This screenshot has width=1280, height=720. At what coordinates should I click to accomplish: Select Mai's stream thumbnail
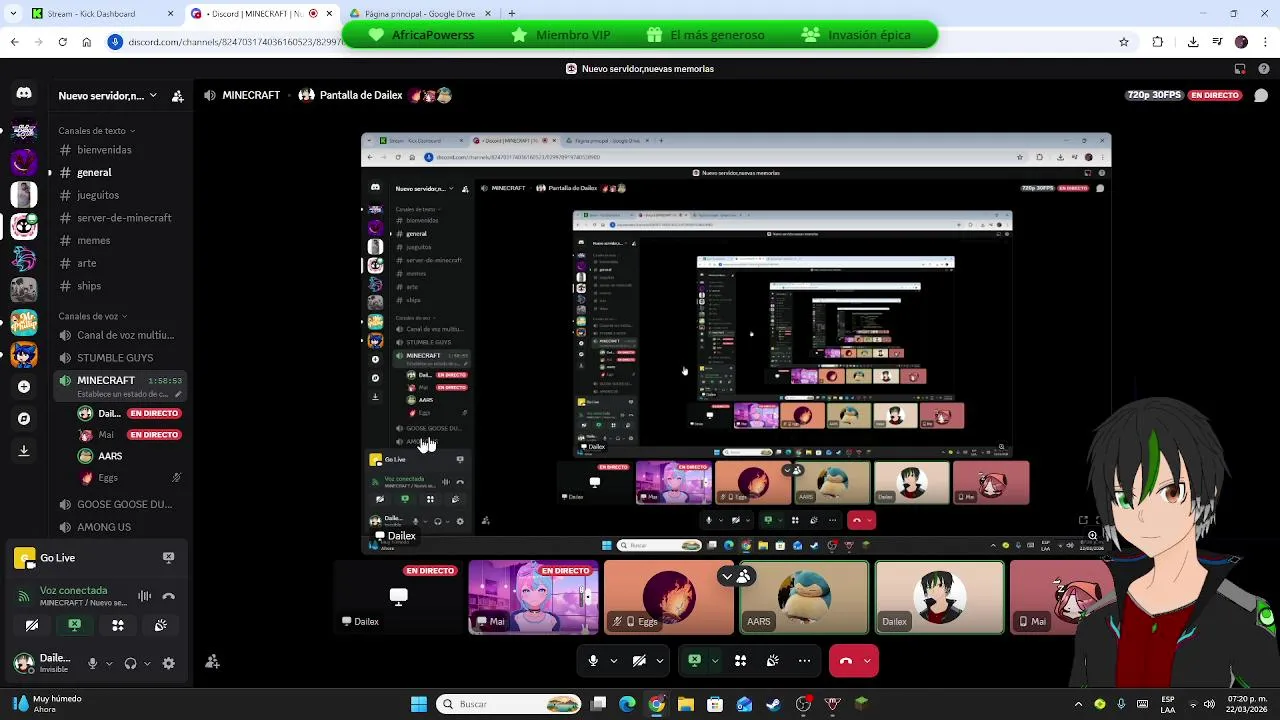pyautogui.click(x=533, y=597)
